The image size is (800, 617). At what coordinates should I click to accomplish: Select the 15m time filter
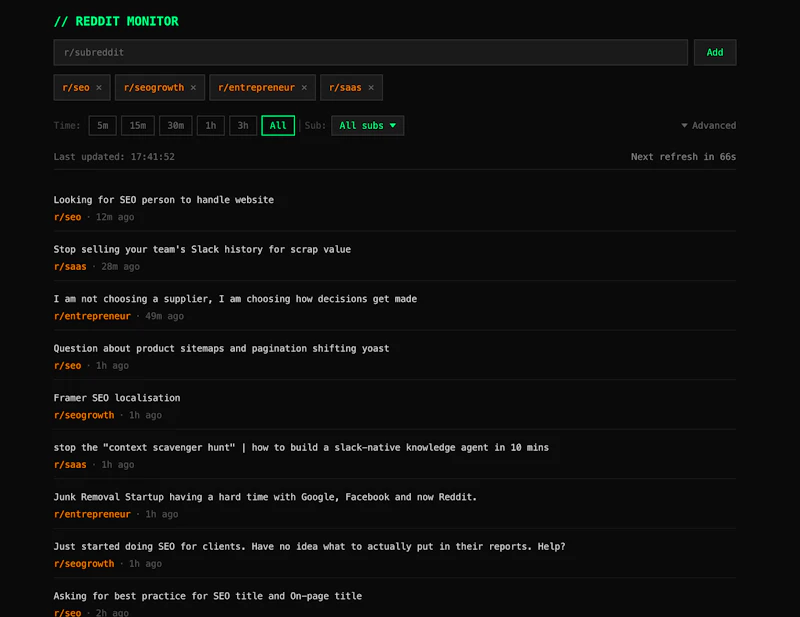tap(138, 126)
